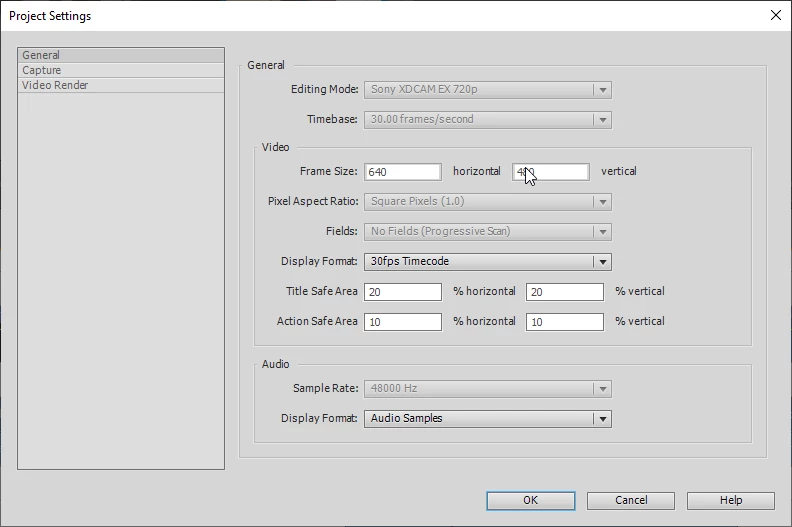This screenshot has width=792, height=527.
Task: Open Help for Project Settings
Action: [x=730, y=501]
